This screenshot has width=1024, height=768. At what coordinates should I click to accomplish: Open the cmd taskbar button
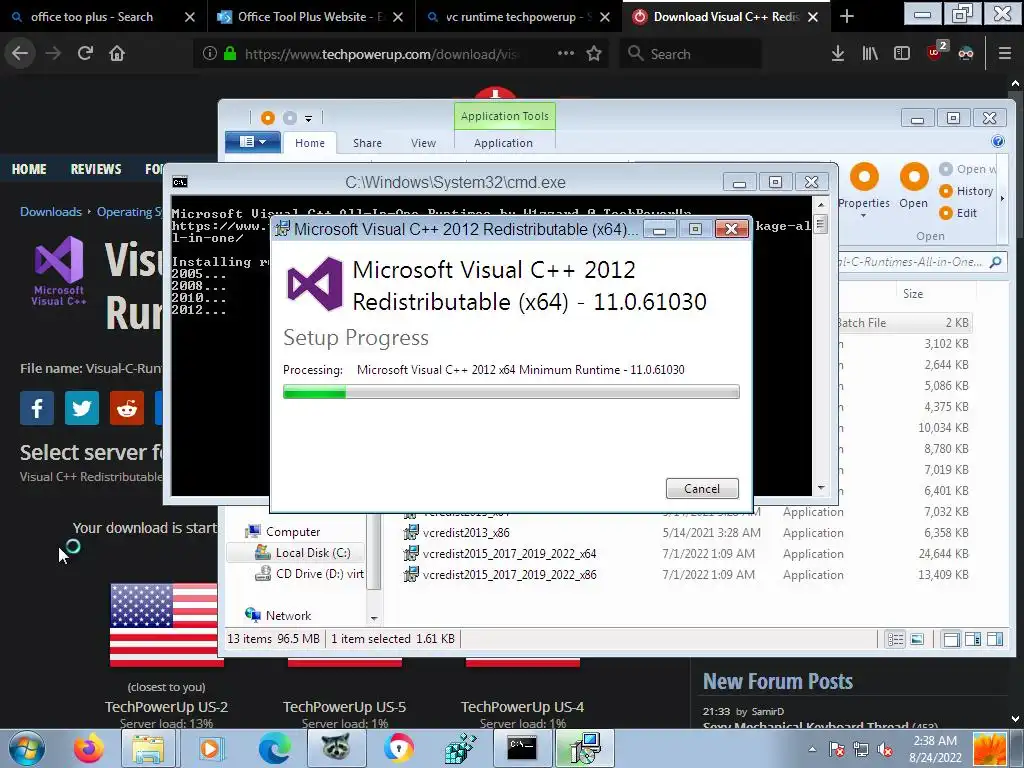522,748
